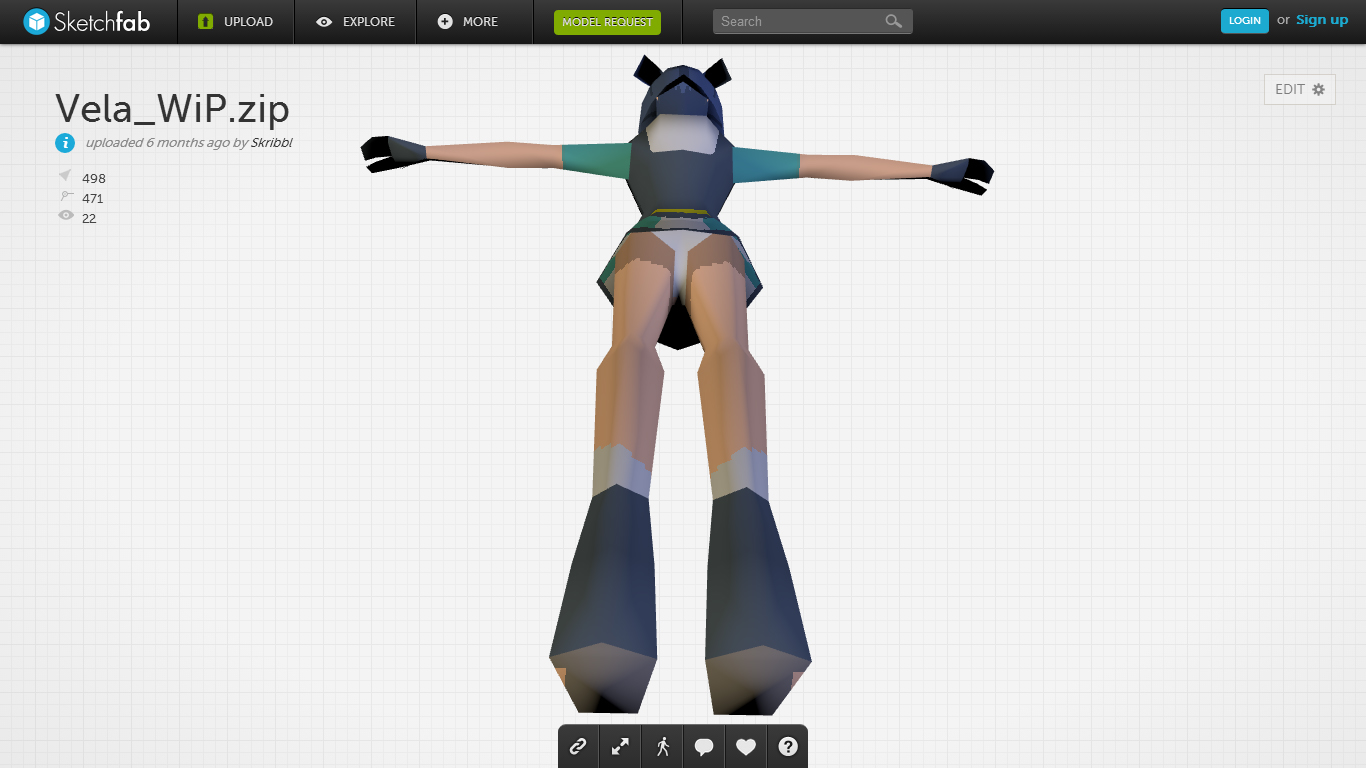Open uploader Skribbl's profile link
Image resolution: width=1366 pixels, height=768 pixels.
[271, 143]
